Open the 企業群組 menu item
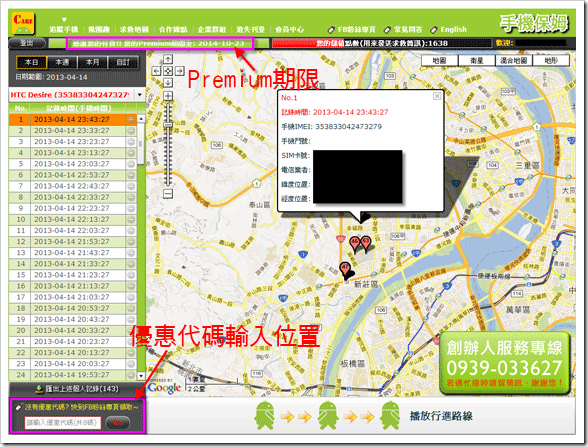588x447 pixels. tap(212, 30)
